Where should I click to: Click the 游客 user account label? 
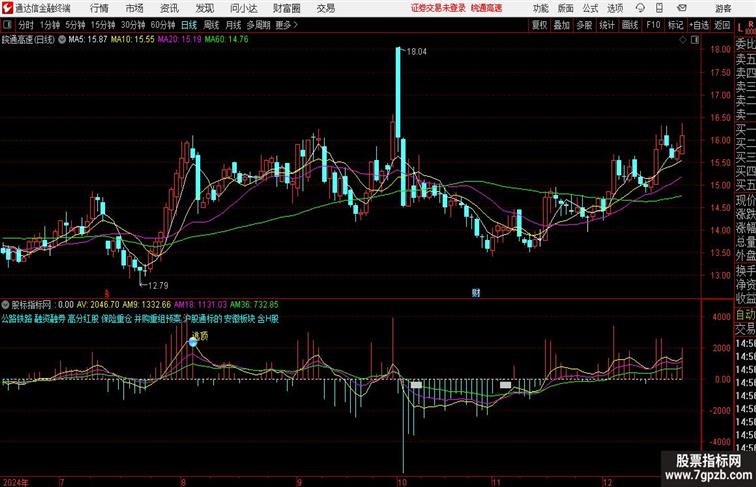pyautogui.click(x=723, y=8)
